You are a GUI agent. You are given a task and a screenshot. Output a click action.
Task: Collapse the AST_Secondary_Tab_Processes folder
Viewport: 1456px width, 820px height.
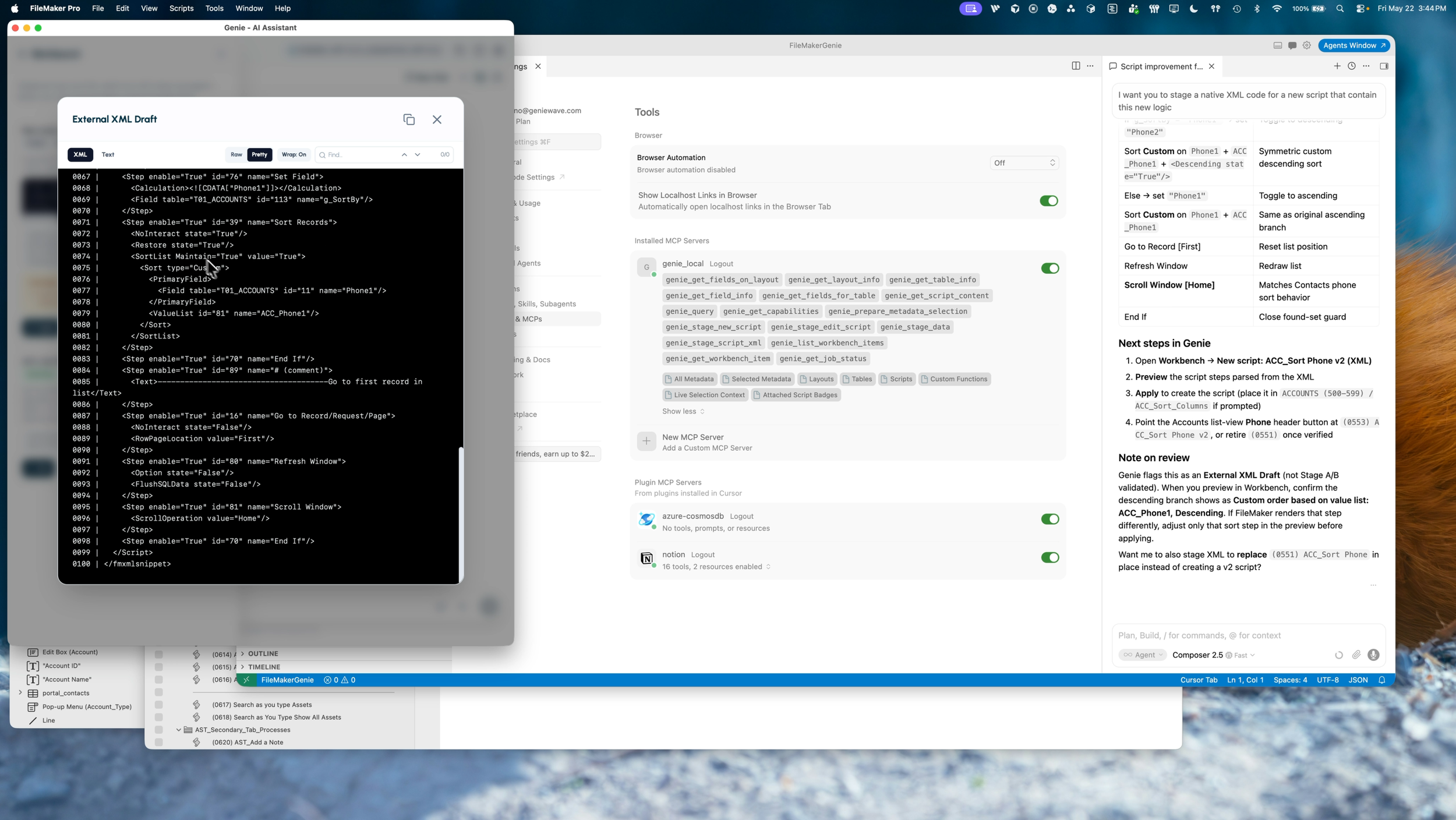click(179, 730)
